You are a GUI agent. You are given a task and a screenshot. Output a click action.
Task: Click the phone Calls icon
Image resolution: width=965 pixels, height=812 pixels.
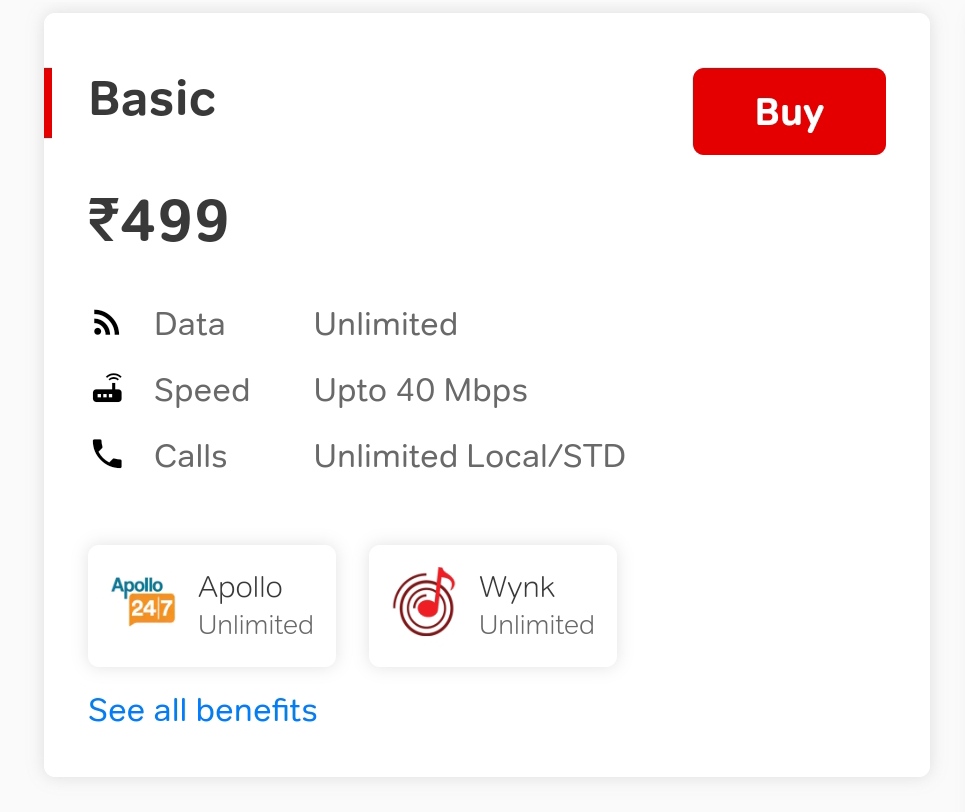point(107,454)
